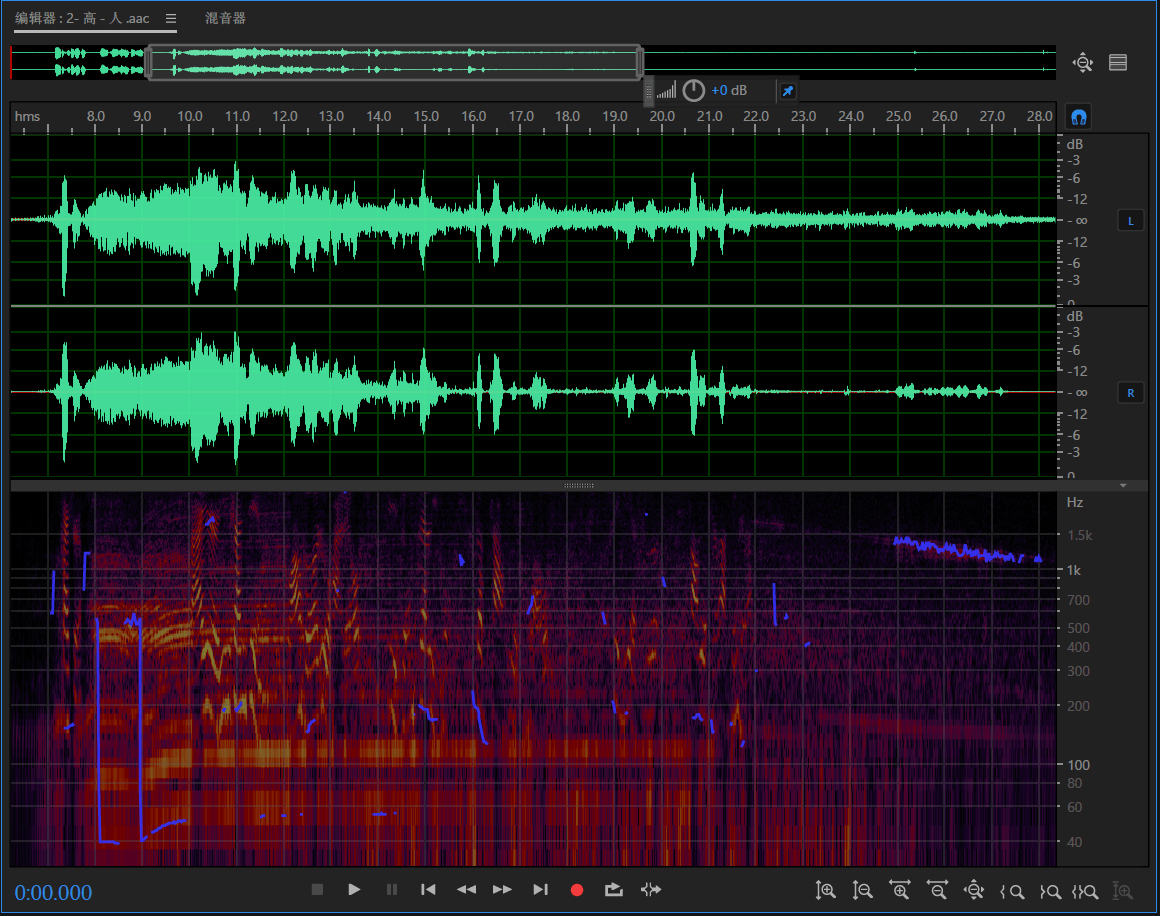Click the dimmed zoom selected track icon
Viewport: 1160px width, 916px height.
pos(1123,892)
